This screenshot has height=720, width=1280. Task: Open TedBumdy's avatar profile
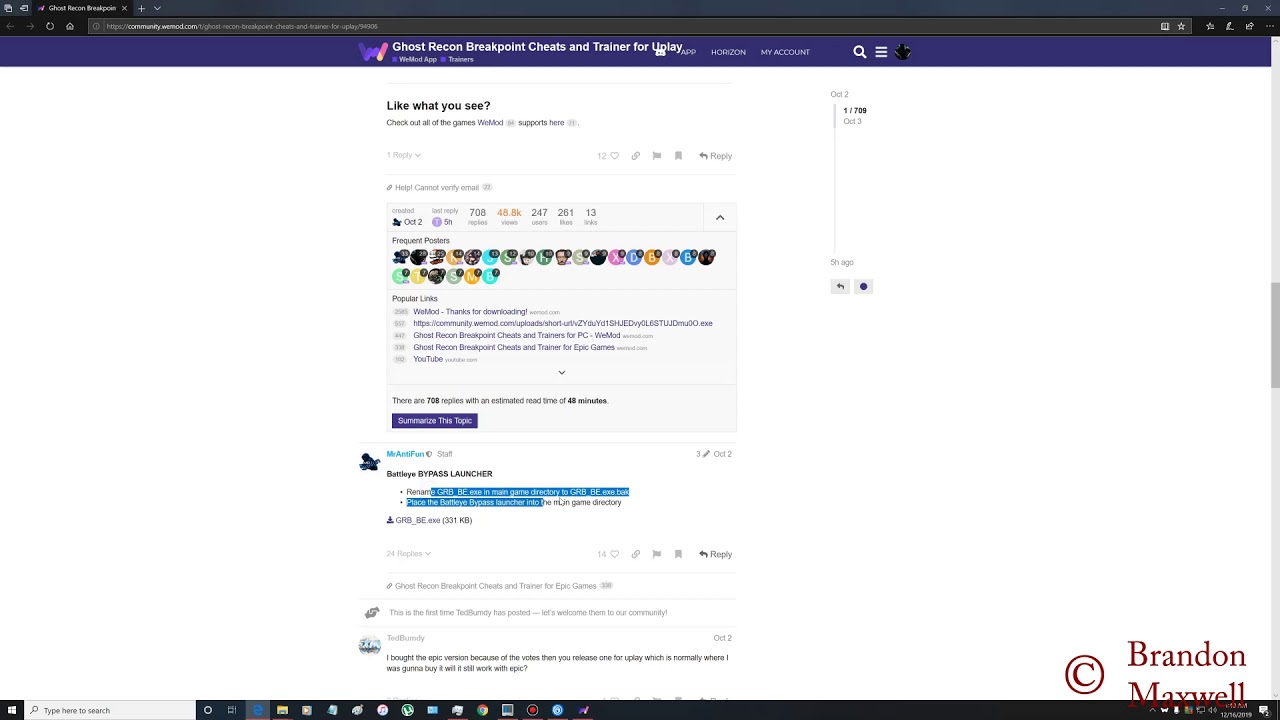(370, 645)
